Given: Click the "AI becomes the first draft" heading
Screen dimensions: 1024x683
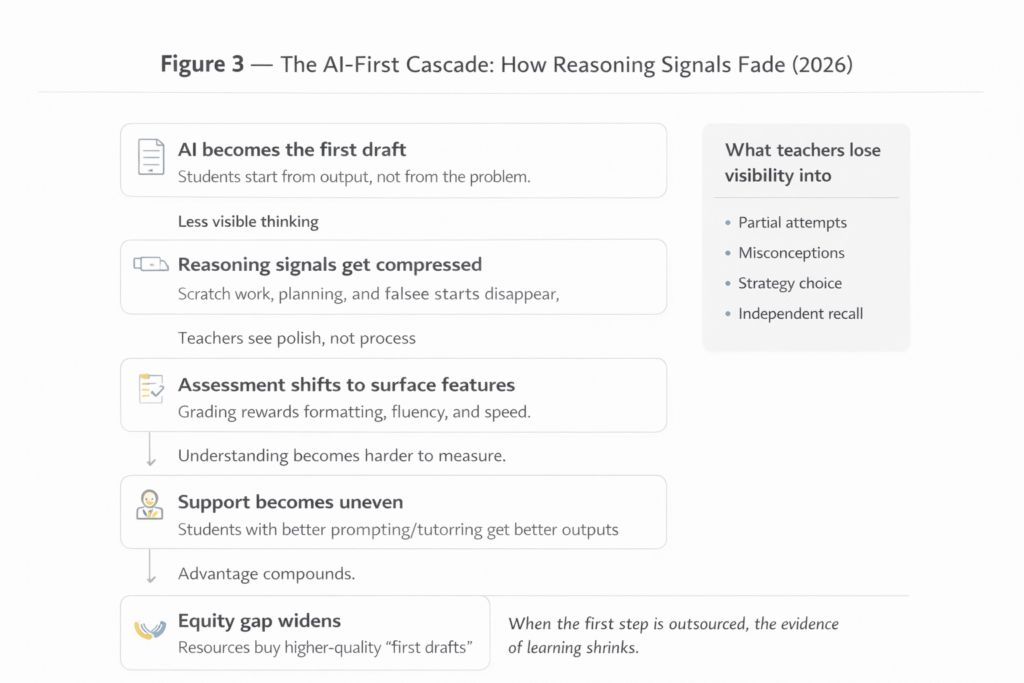Looking at the screenshot, I should pos(292,150).
